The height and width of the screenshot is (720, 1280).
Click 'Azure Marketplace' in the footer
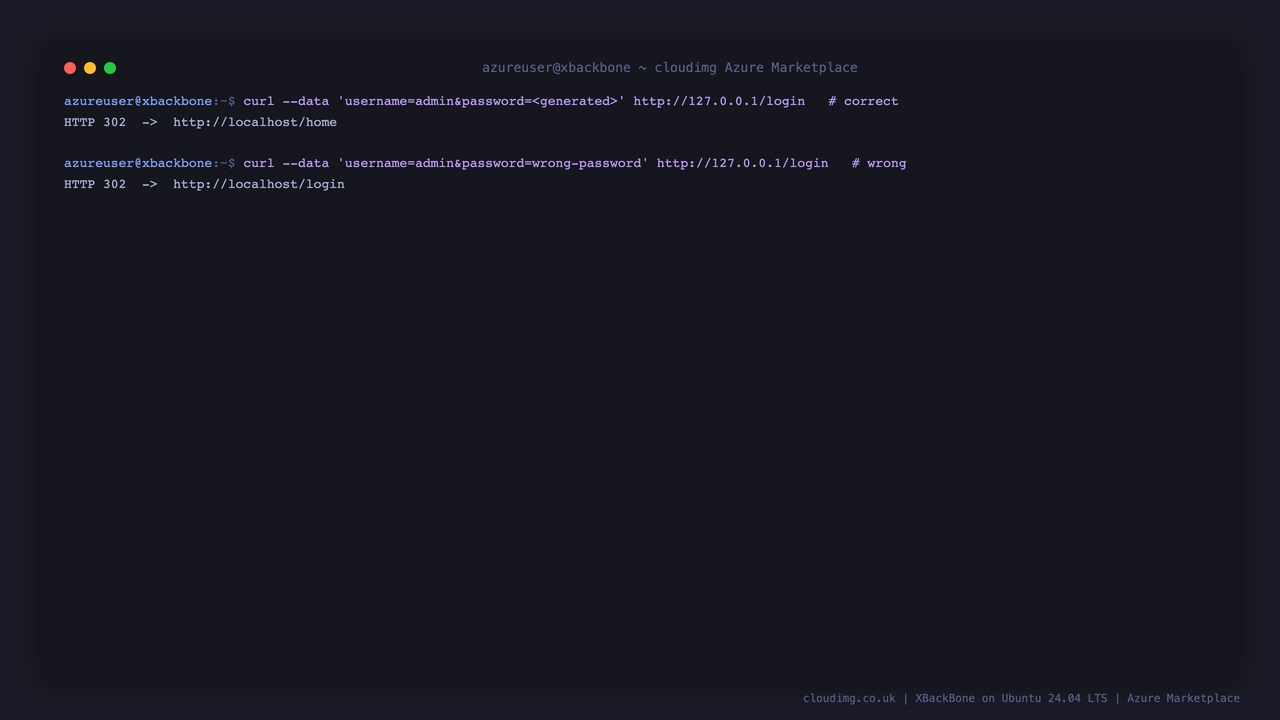point(1183,698)
